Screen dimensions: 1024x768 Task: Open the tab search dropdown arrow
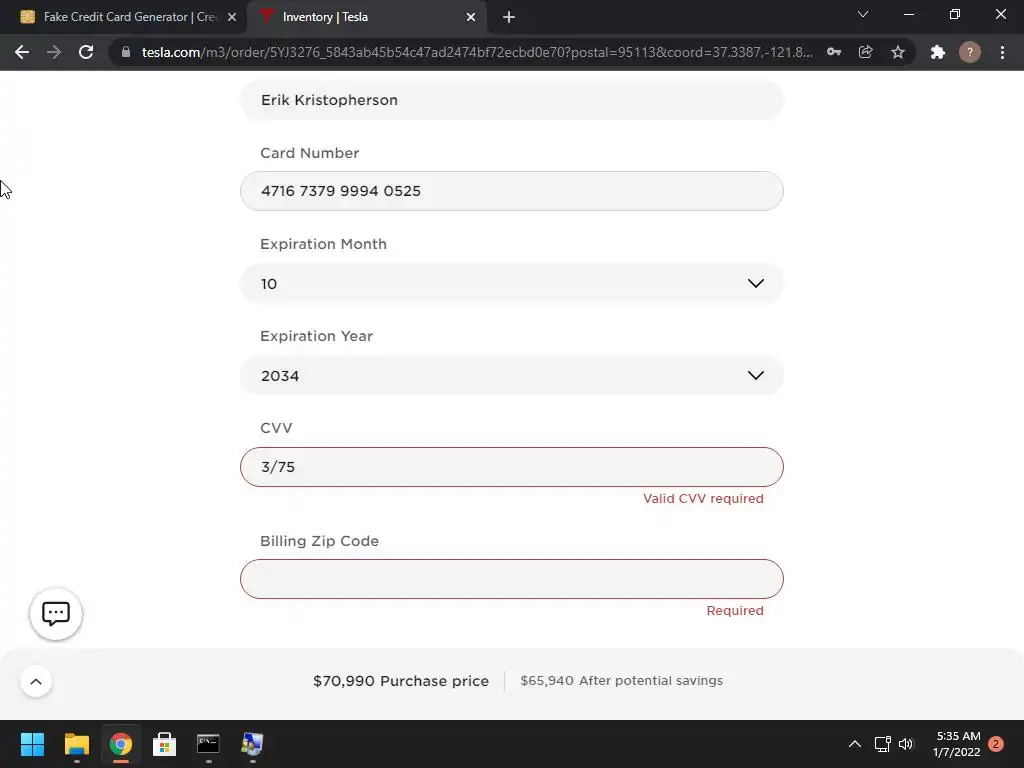[863, 14]
